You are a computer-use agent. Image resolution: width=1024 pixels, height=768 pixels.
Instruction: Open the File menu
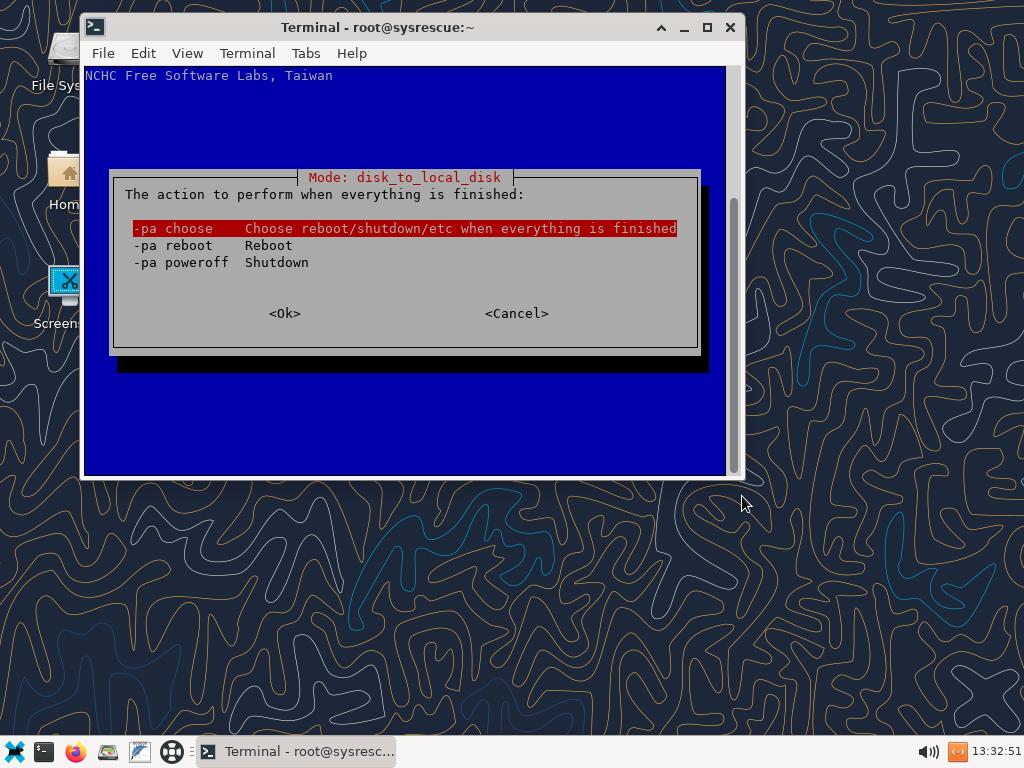pos(103,53)
